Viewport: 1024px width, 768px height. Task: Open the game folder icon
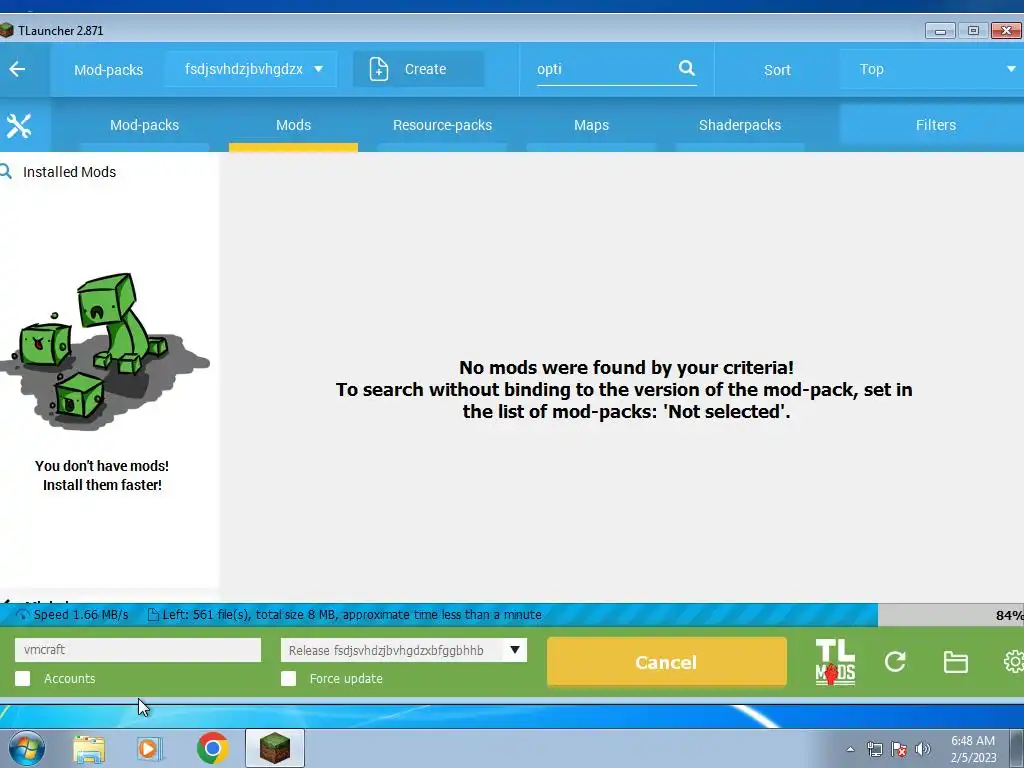click(x=955, y=662)
